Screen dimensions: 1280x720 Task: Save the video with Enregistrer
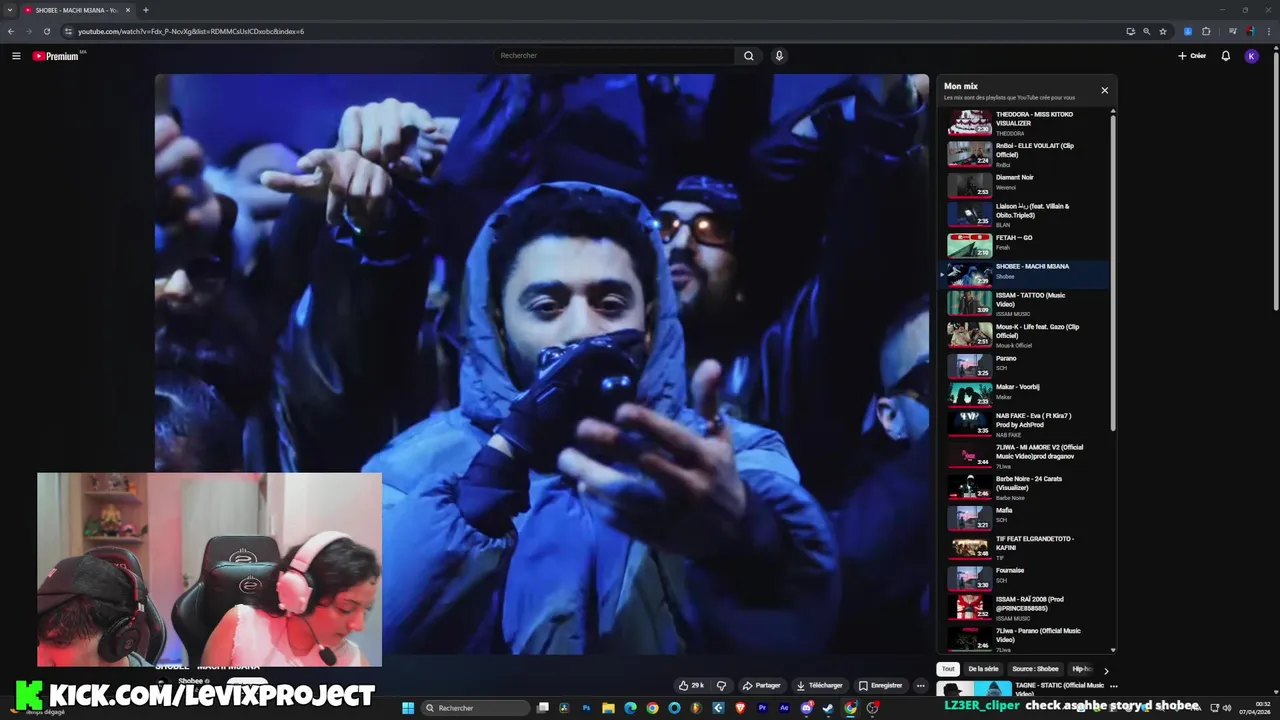pyautogui.click(x=880, y=685)
